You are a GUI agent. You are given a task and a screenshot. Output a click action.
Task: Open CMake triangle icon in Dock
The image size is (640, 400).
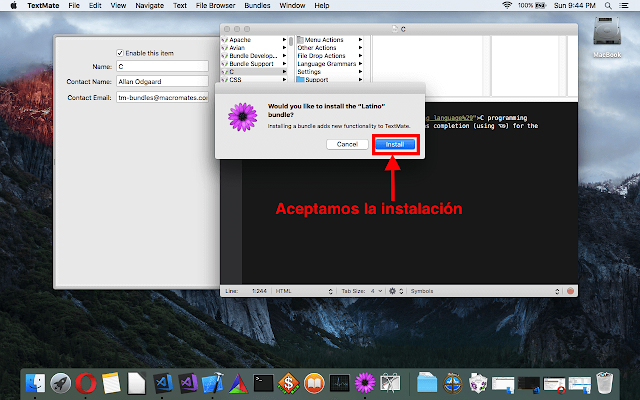pyautogui.click(x=238, y=384)
